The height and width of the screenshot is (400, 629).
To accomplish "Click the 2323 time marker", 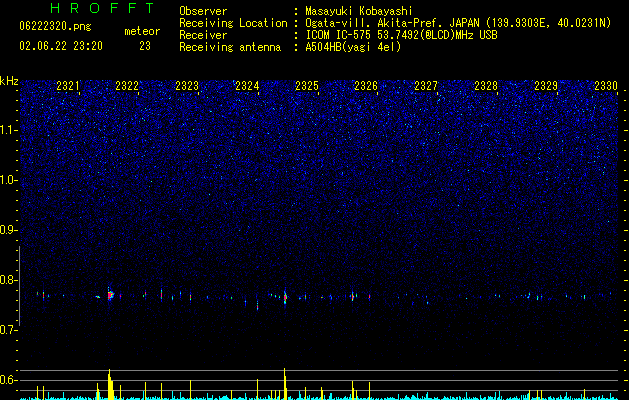I will (x=187, y=86).
